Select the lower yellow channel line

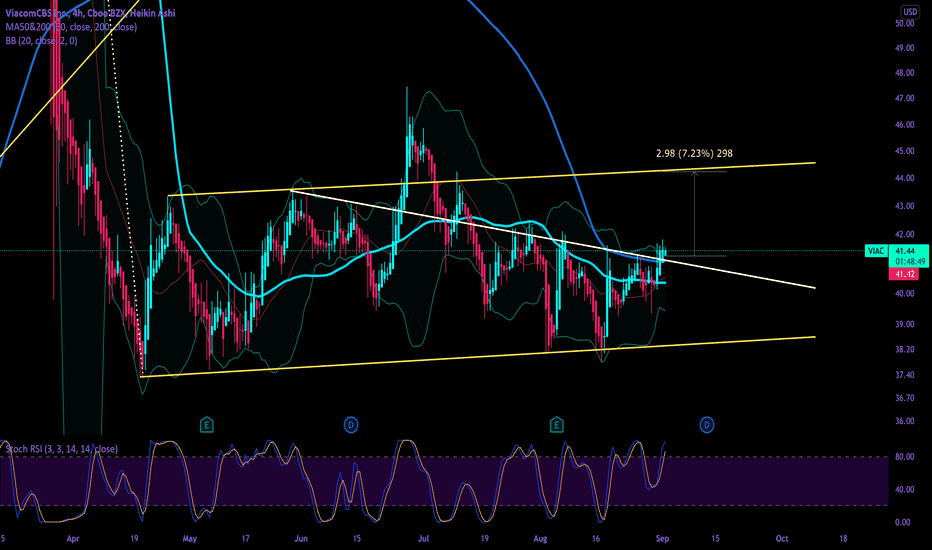[477, 357]
